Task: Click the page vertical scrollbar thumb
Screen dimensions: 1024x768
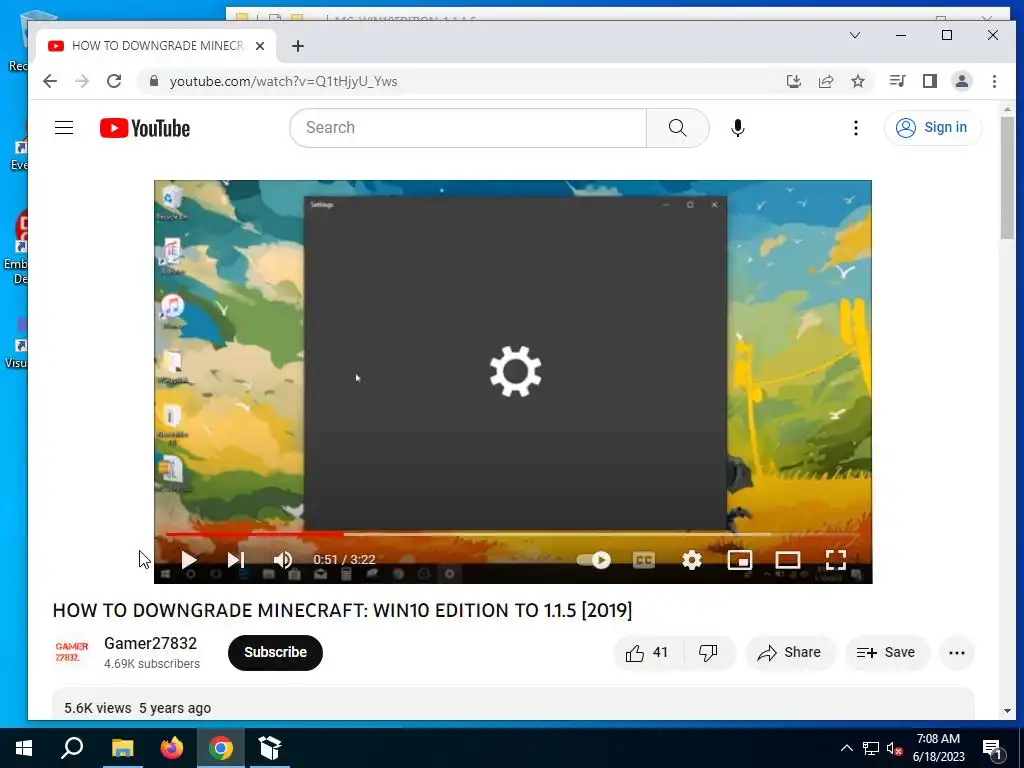Action: (x=1008, y=178)
